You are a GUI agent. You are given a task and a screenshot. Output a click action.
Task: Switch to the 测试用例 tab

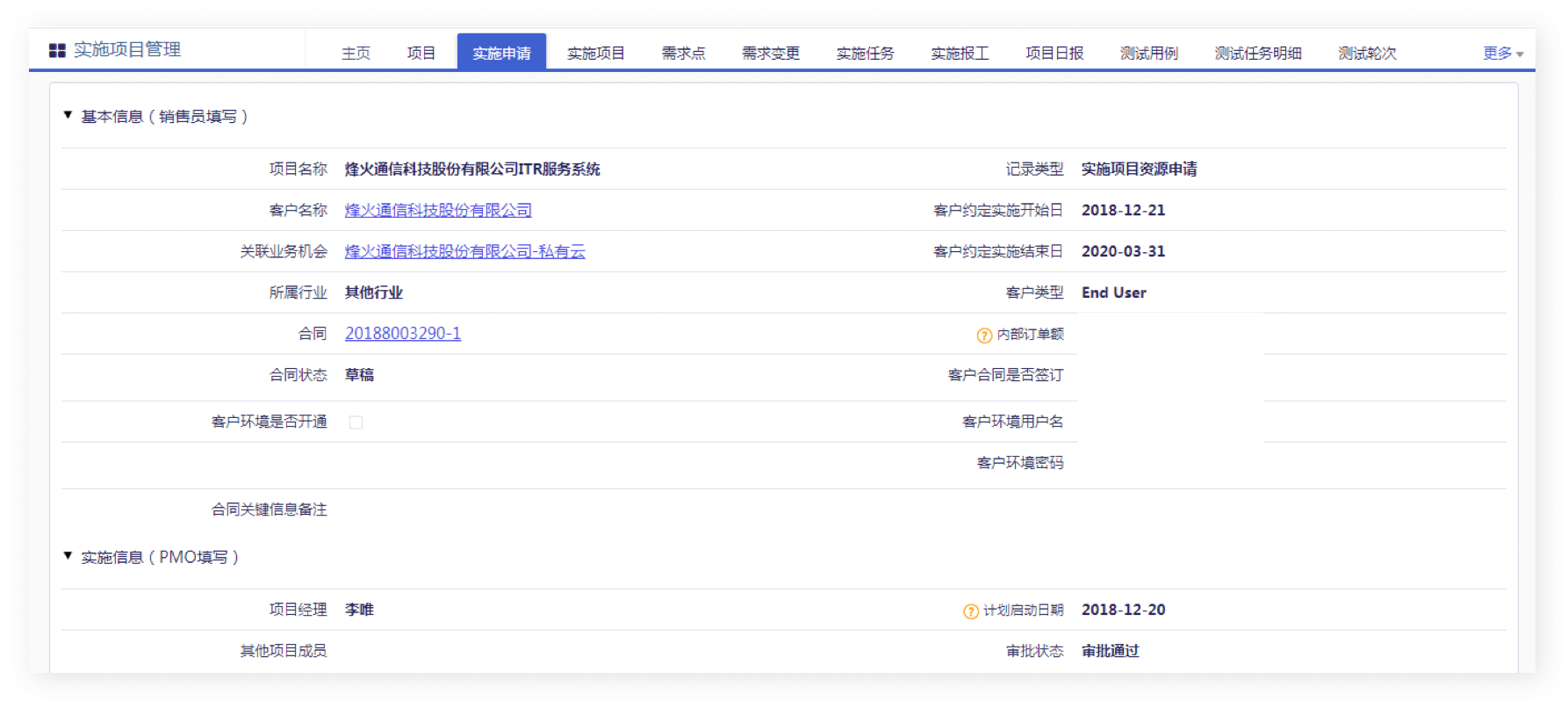click(1149, 53)
